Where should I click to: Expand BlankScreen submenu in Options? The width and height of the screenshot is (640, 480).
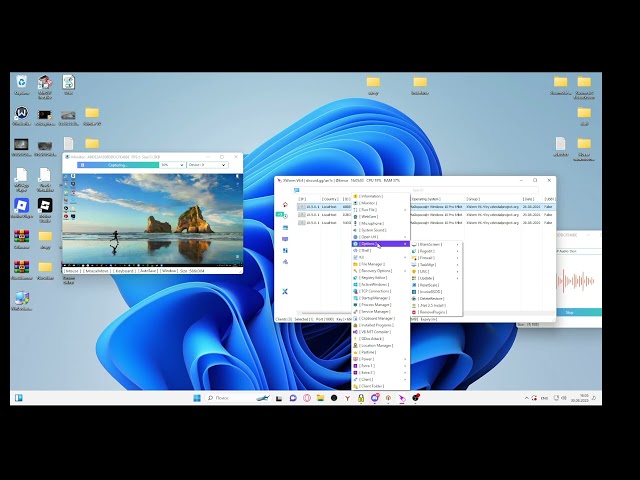[437, 244]
